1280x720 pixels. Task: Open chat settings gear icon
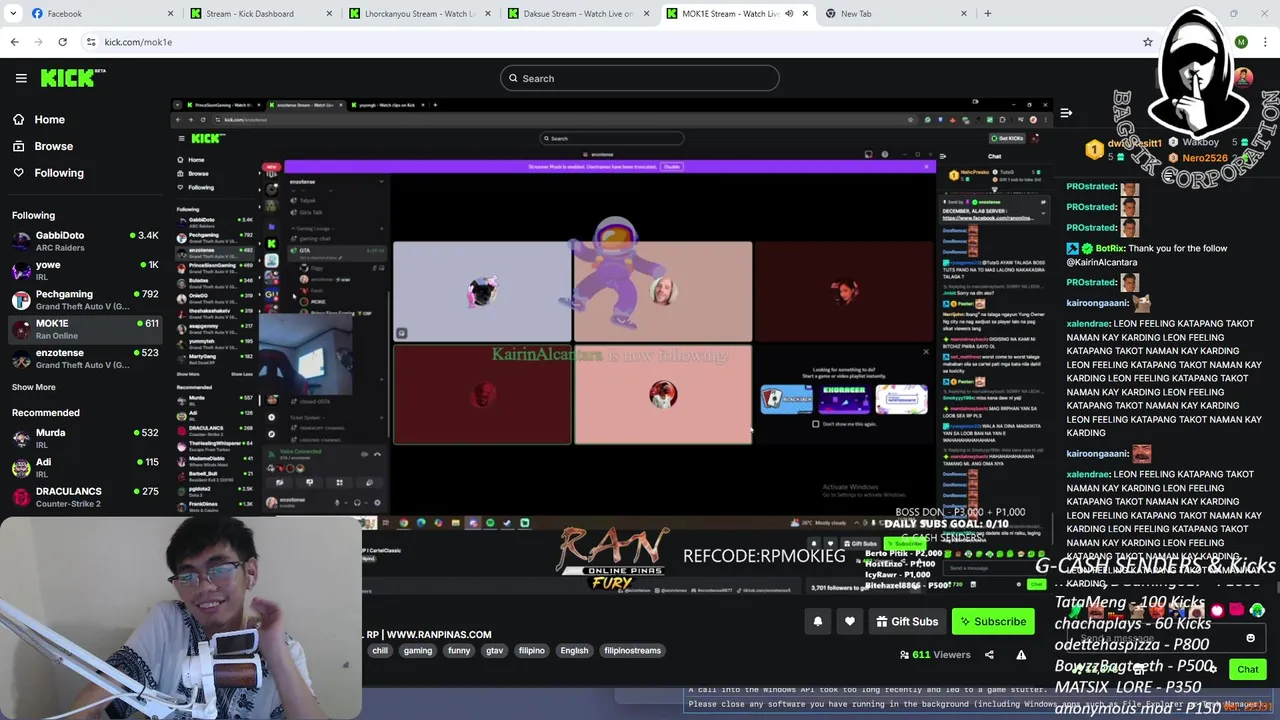[x=1214, y=669]
